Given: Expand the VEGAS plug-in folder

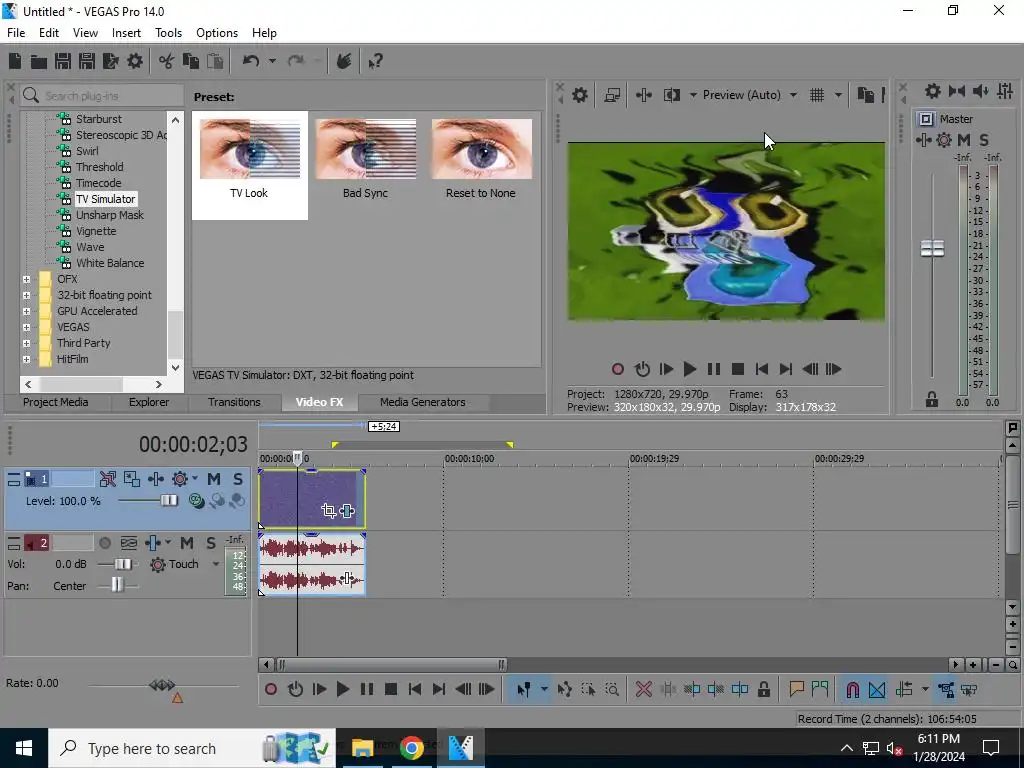Looking at the screenshot, I should tap(27, 327).
